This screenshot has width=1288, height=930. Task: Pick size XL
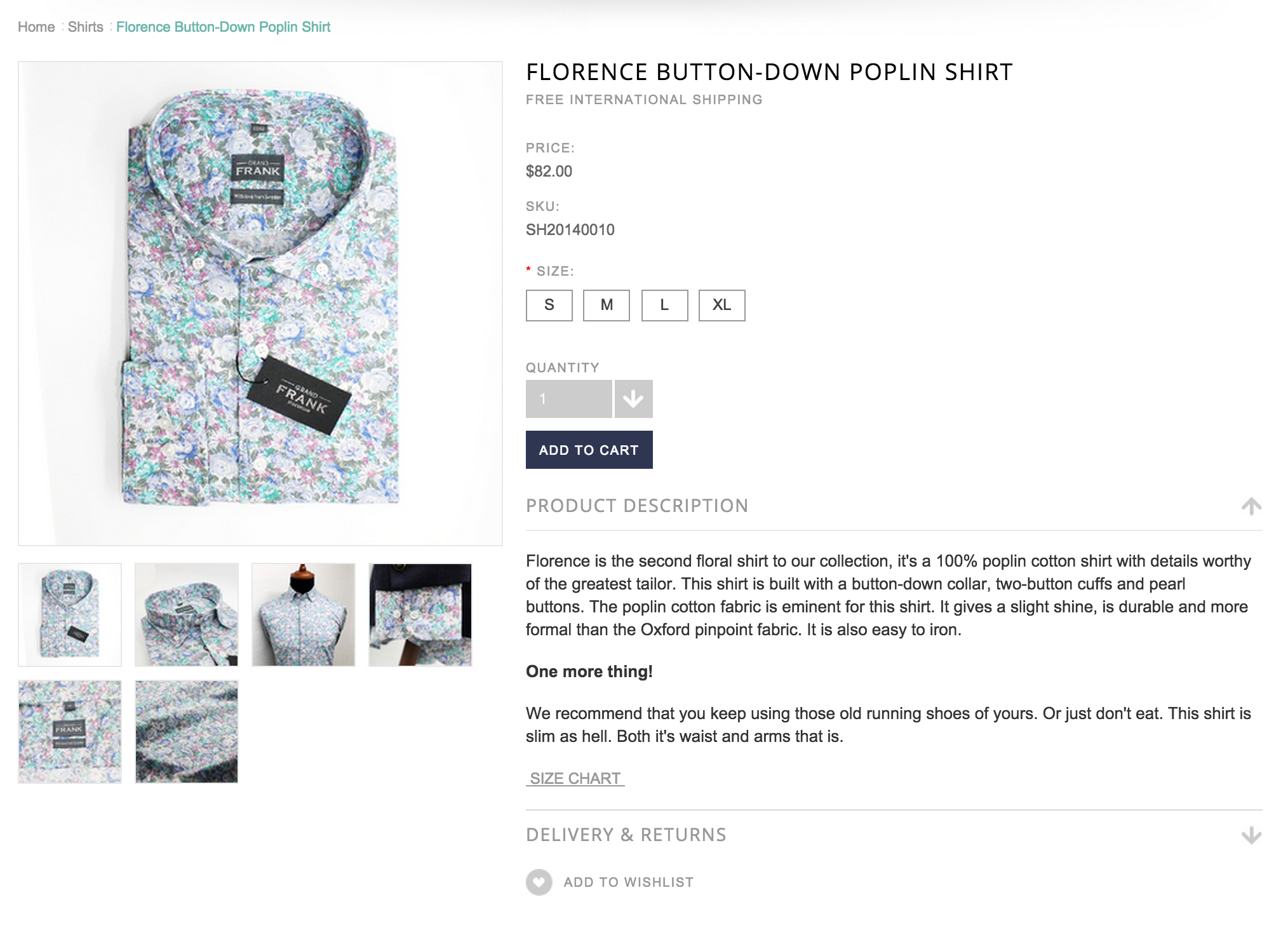[x=721, y=306]
